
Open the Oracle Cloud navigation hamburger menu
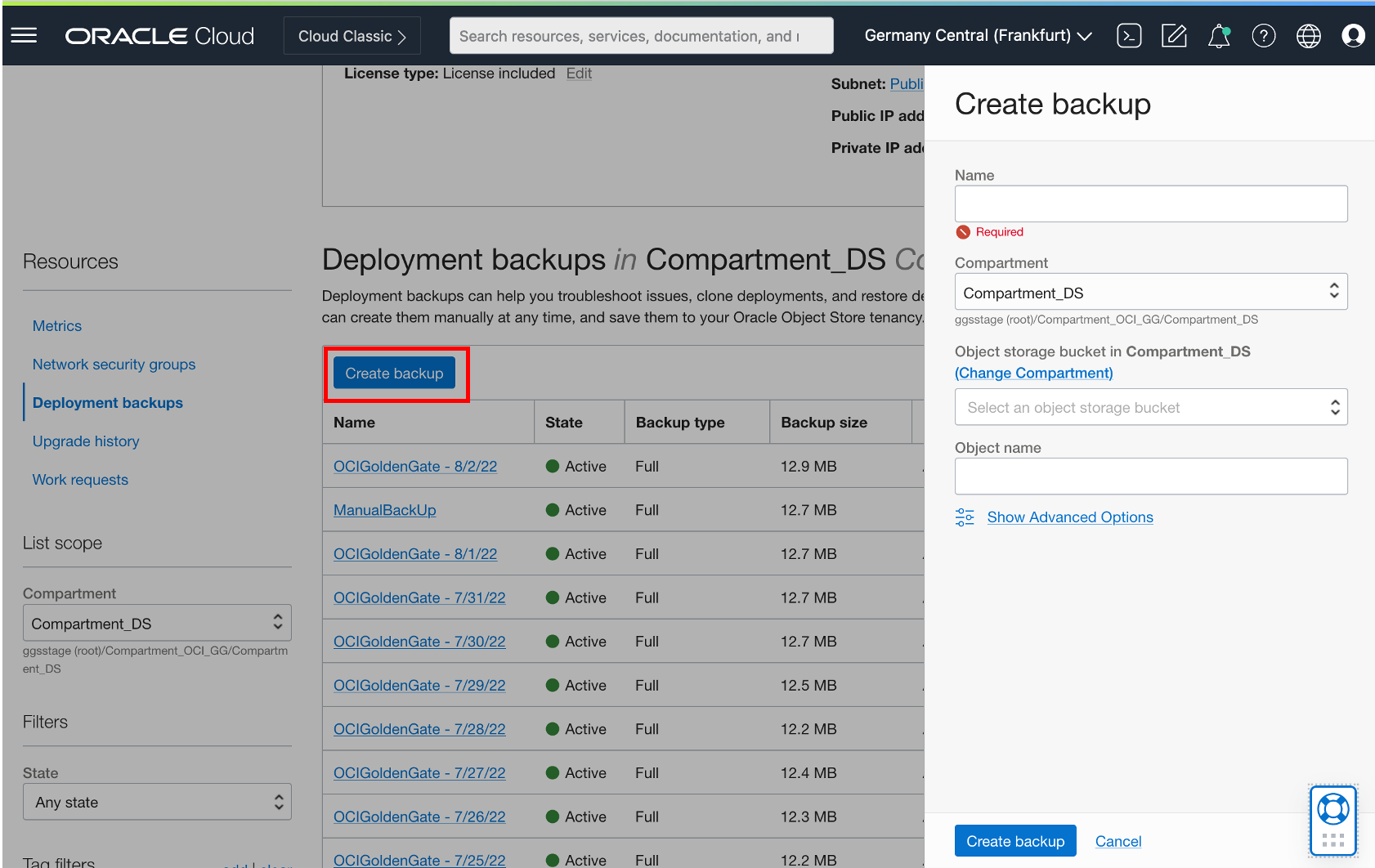(24, 35)
